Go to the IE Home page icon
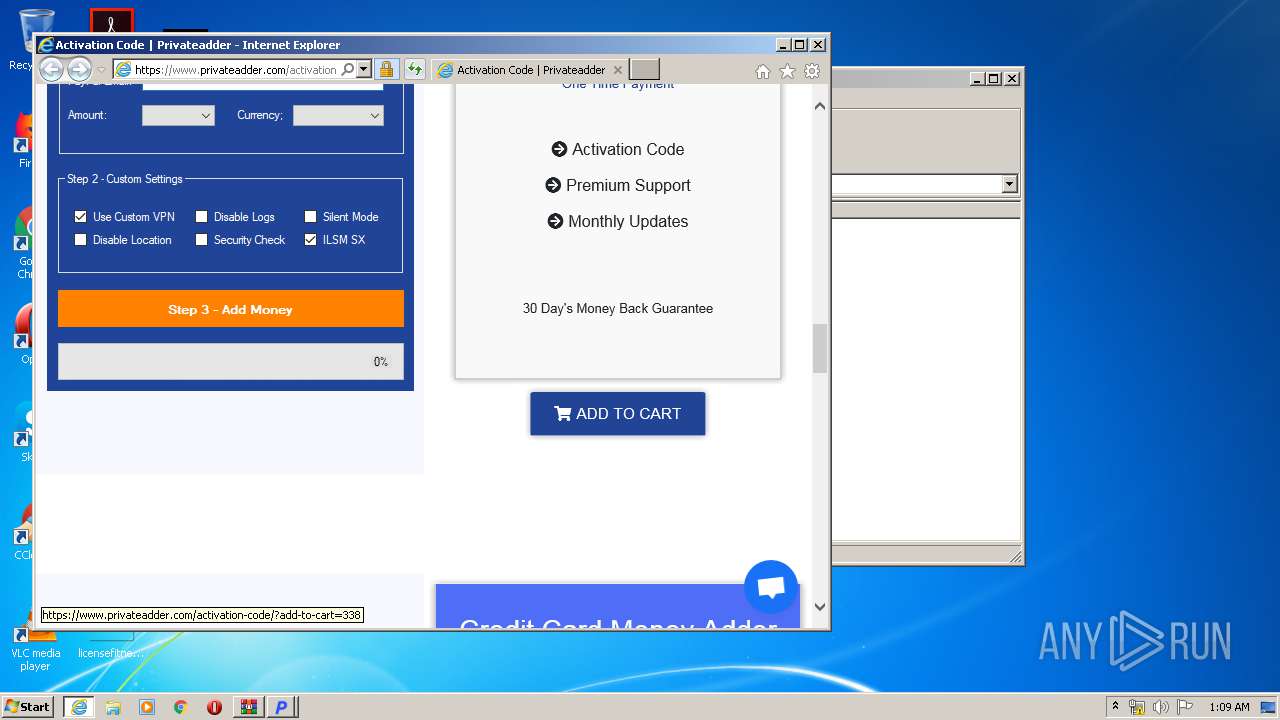The width and height of the screenshot is (1280, 720). [x=763, y=71]
